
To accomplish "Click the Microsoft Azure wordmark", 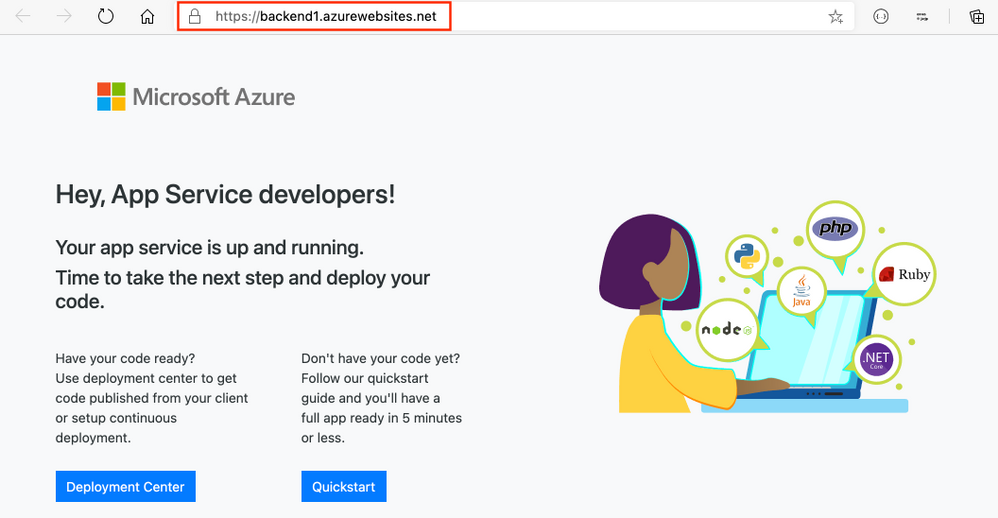I will tap(214, 97).
